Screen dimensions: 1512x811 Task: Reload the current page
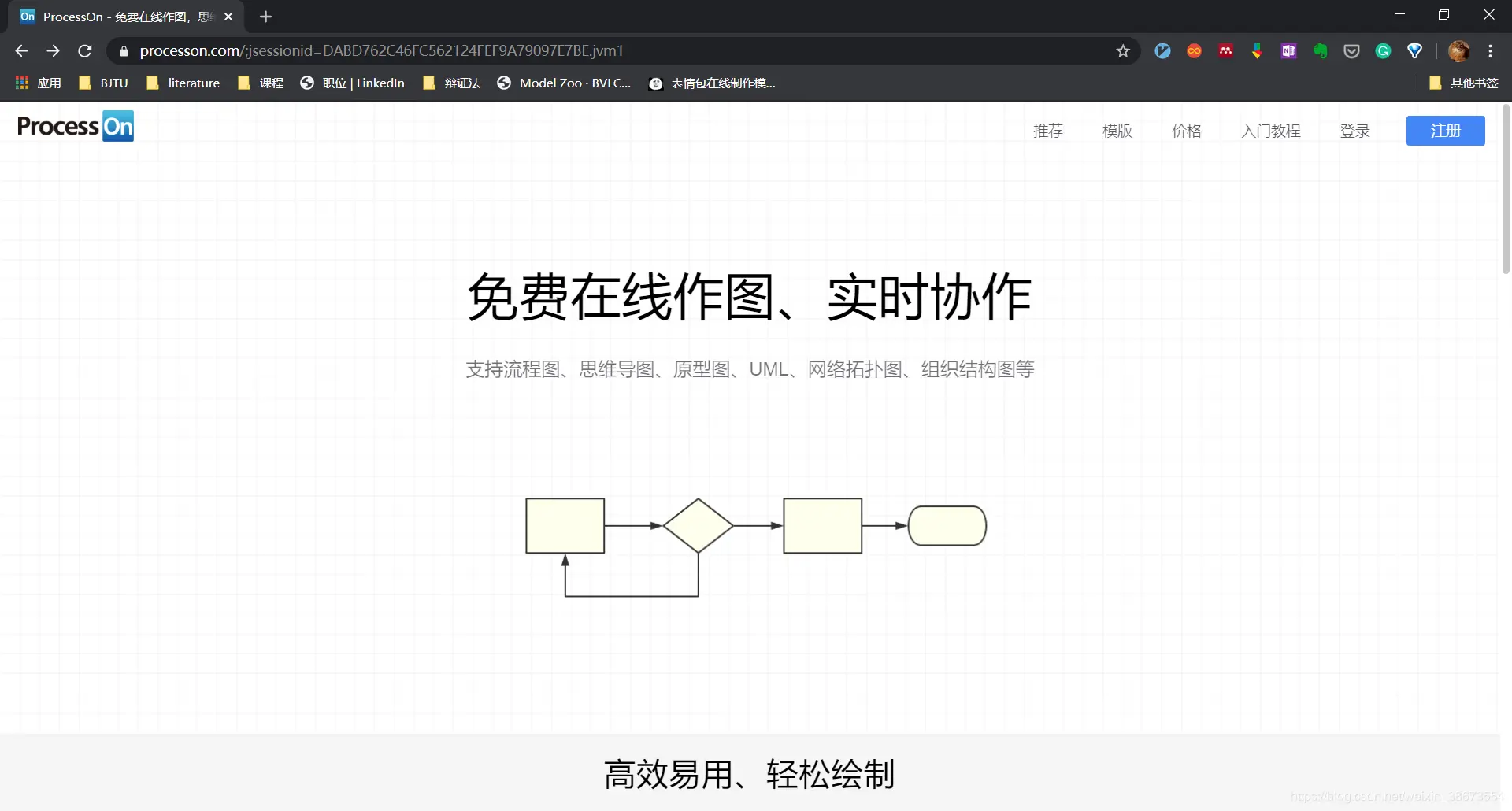[84, 50]
